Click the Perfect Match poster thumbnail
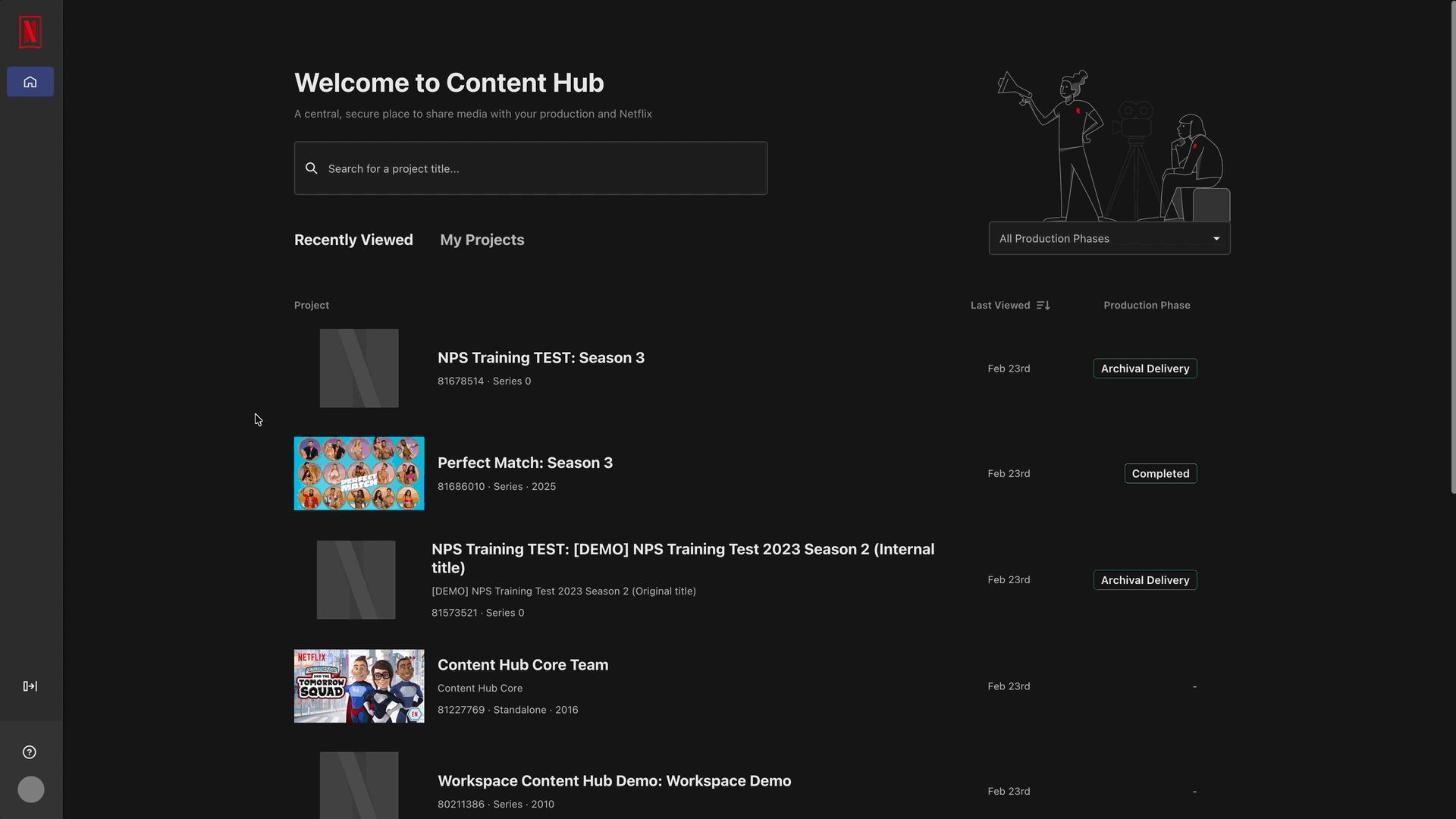The height and width of the screenshot is (819, 1456). pyautogui.click(x=359, y=473)
